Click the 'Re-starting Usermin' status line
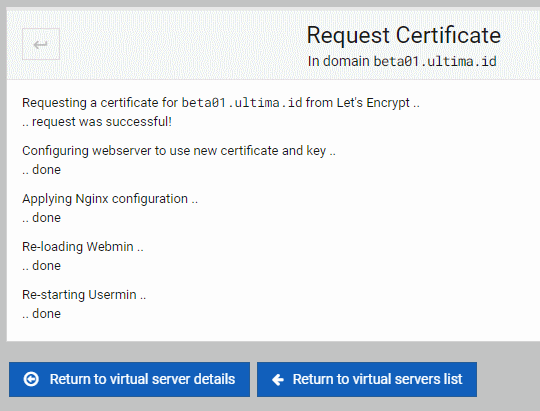 coord(84,295)
